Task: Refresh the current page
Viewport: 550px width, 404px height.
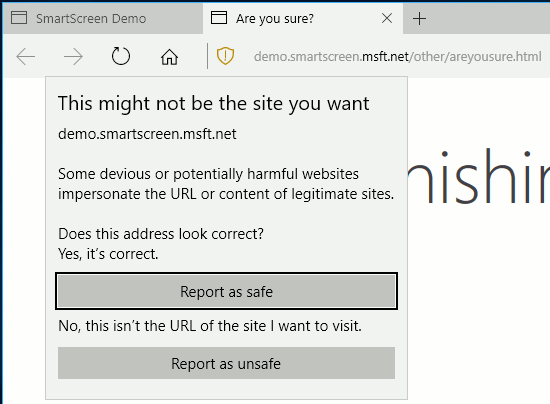Action: pos(121,56)
